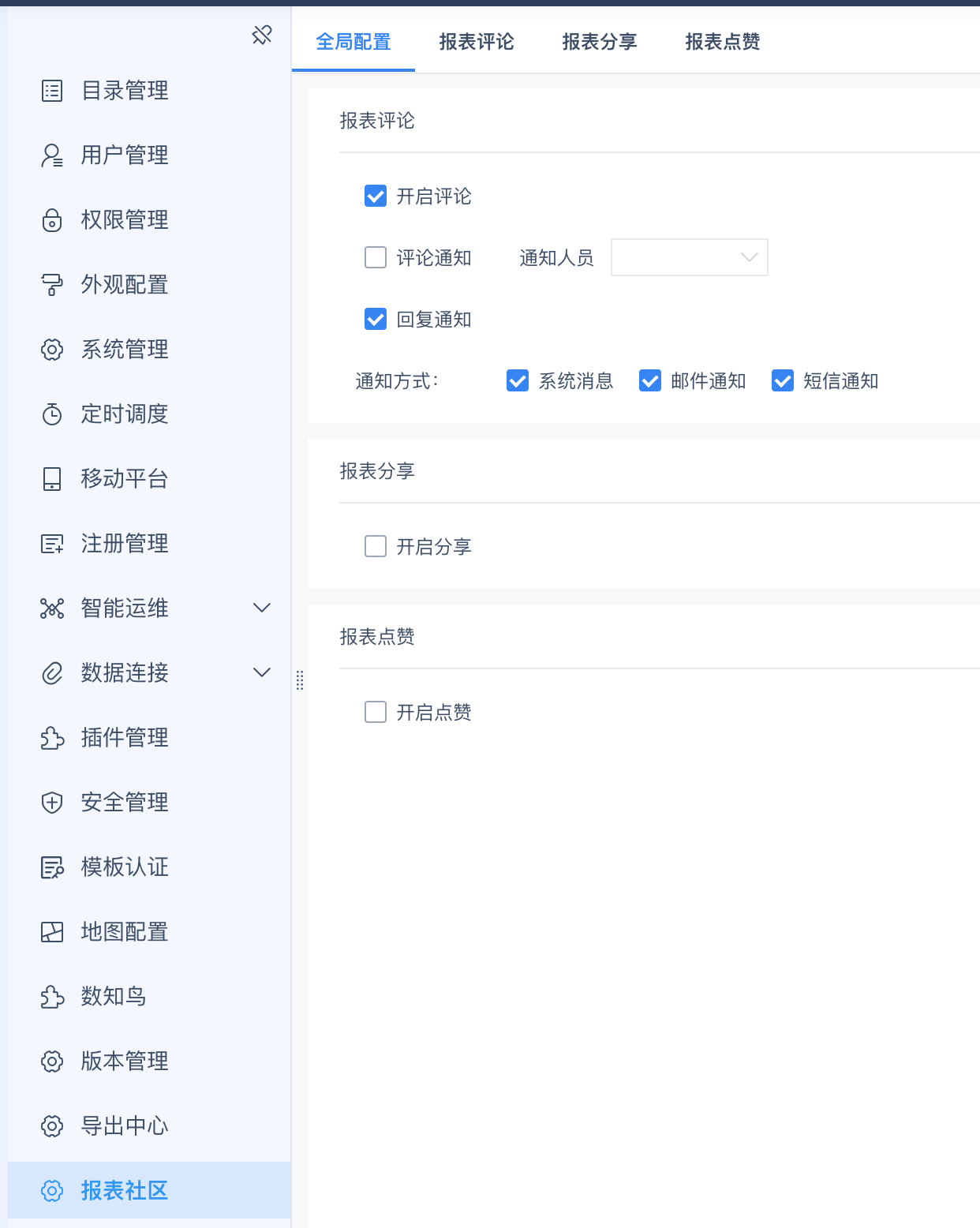Uncheck 短信通知 notification method
Viewport: 980px width, 1228px height.
coord(783,381)
